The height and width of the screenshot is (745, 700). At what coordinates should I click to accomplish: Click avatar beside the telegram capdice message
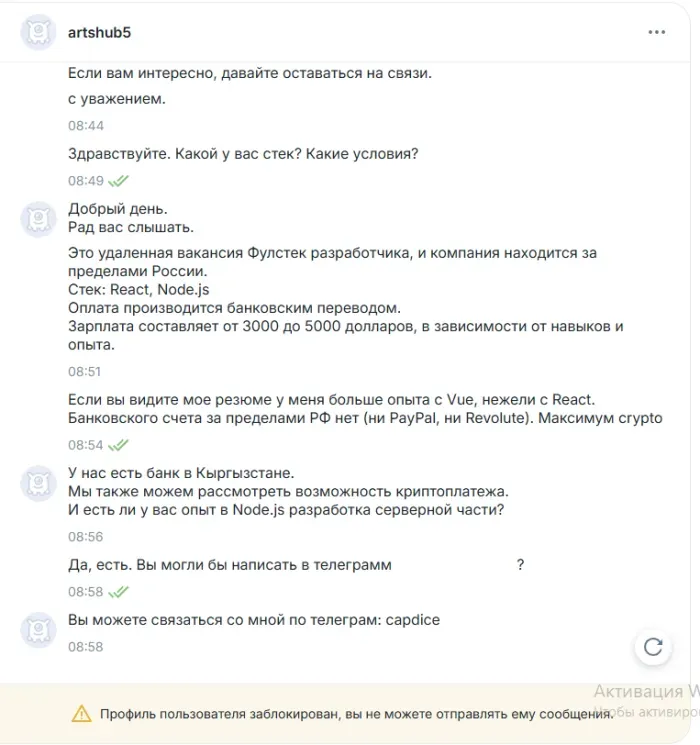38,630
